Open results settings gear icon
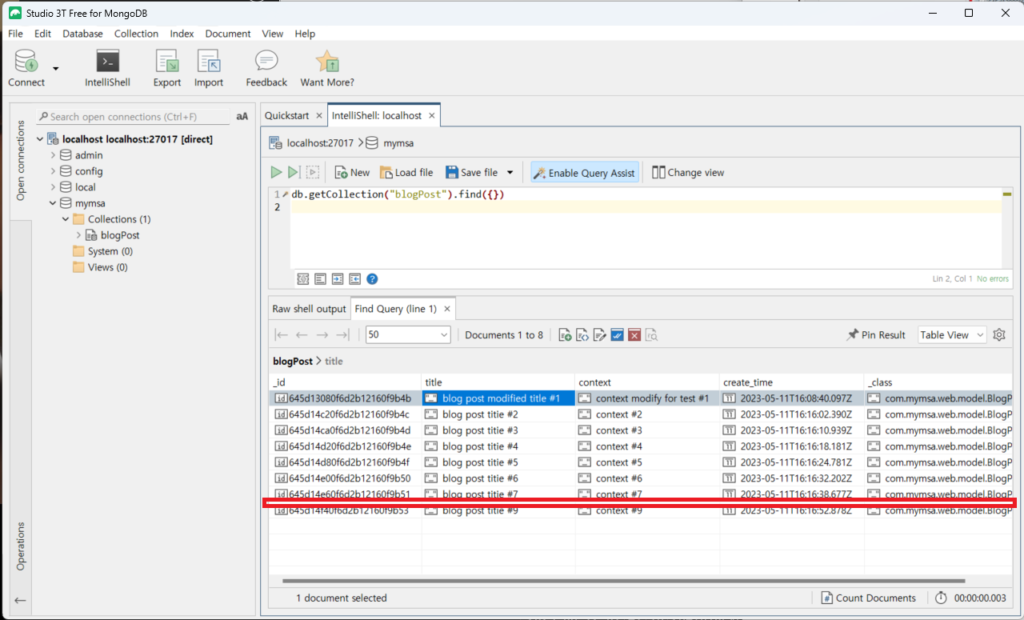Viewport: 1024px width, 620px height. (x=999, y=335)
